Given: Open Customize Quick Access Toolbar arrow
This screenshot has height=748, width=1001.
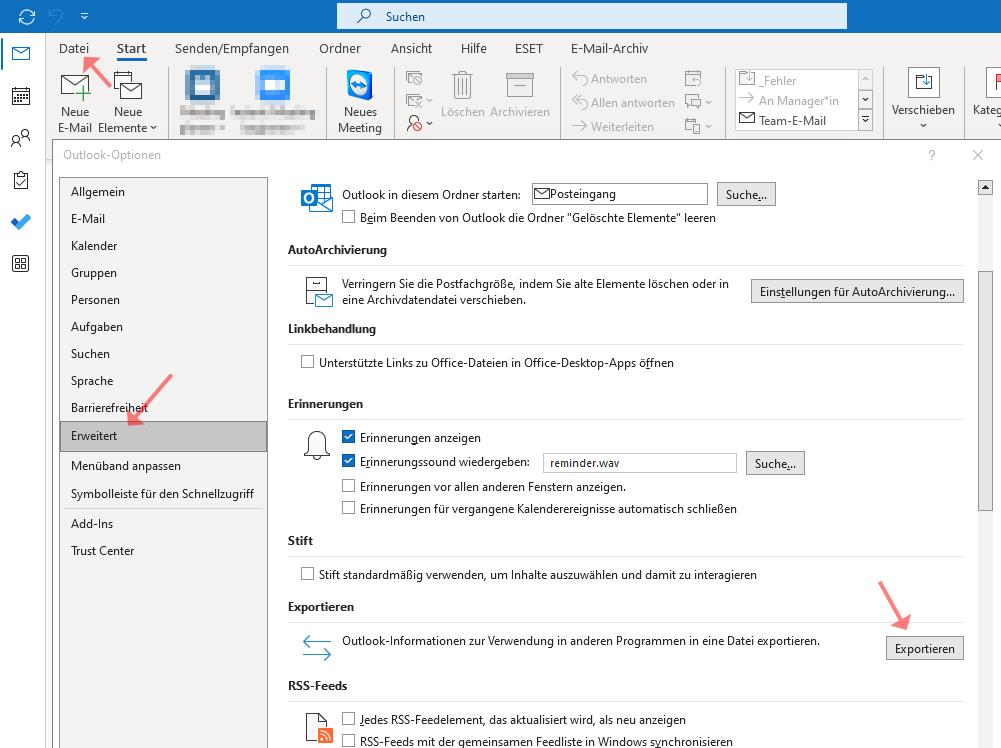Looking at the screenshot, I should point(84,16).
